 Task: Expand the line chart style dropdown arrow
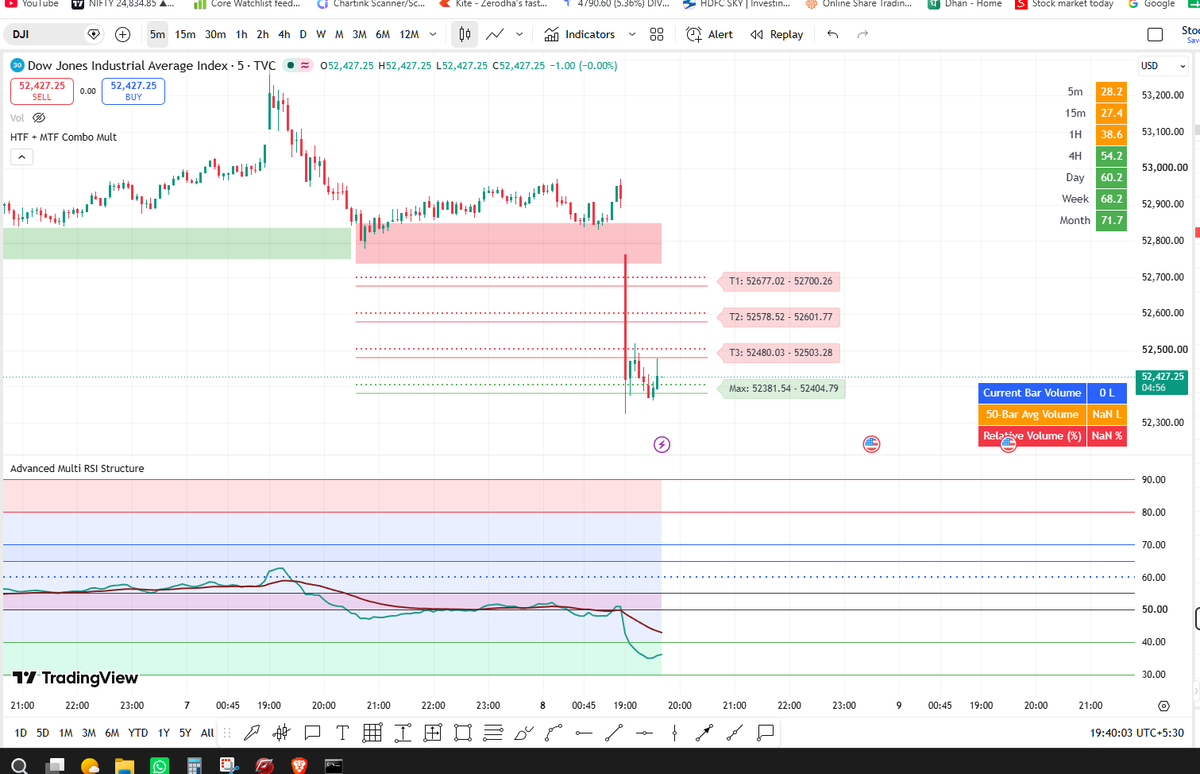click(519, 34)
